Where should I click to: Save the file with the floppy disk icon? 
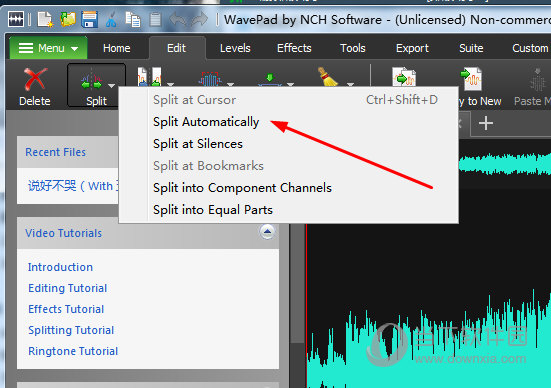tap(90, 19)
